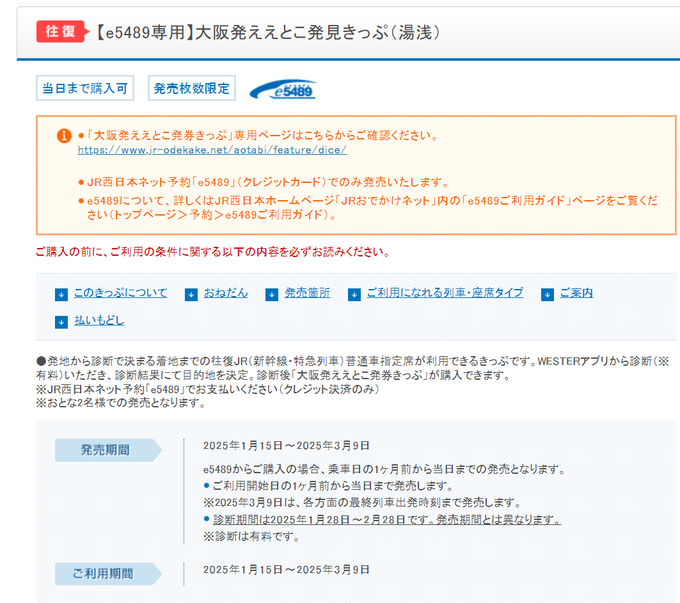Click the 発売期間 date range 2025年1月15日～2025年3月9日
This screenshot has height=603, width=680.
click(x=286, y=446)
